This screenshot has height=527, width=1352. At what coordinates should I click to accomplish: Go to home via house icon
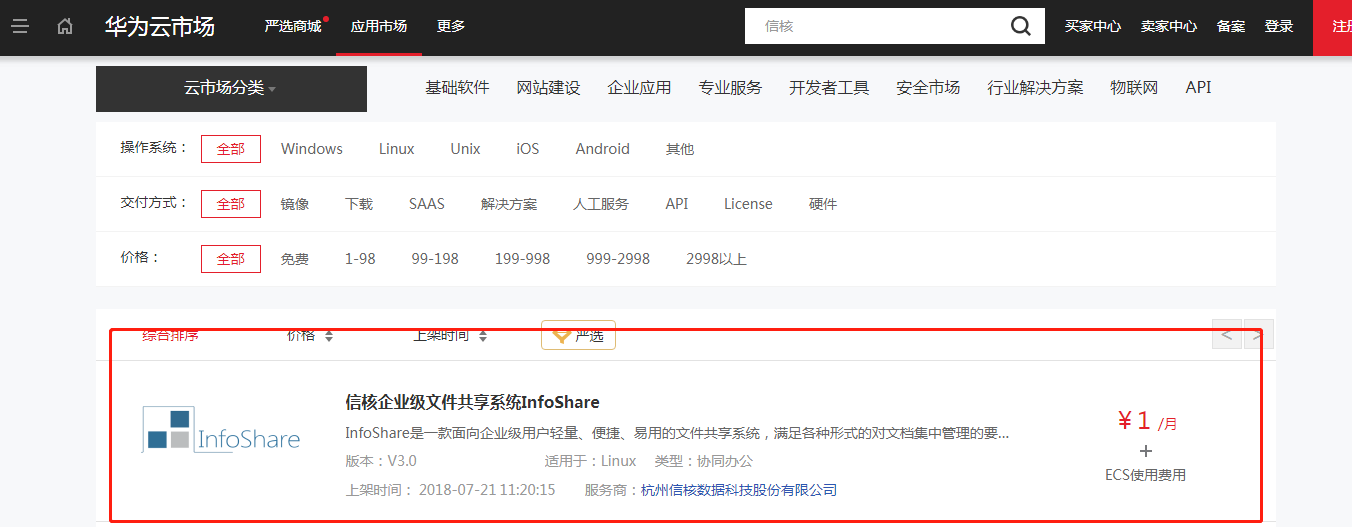pyautogui.click(x=65, y=27)
